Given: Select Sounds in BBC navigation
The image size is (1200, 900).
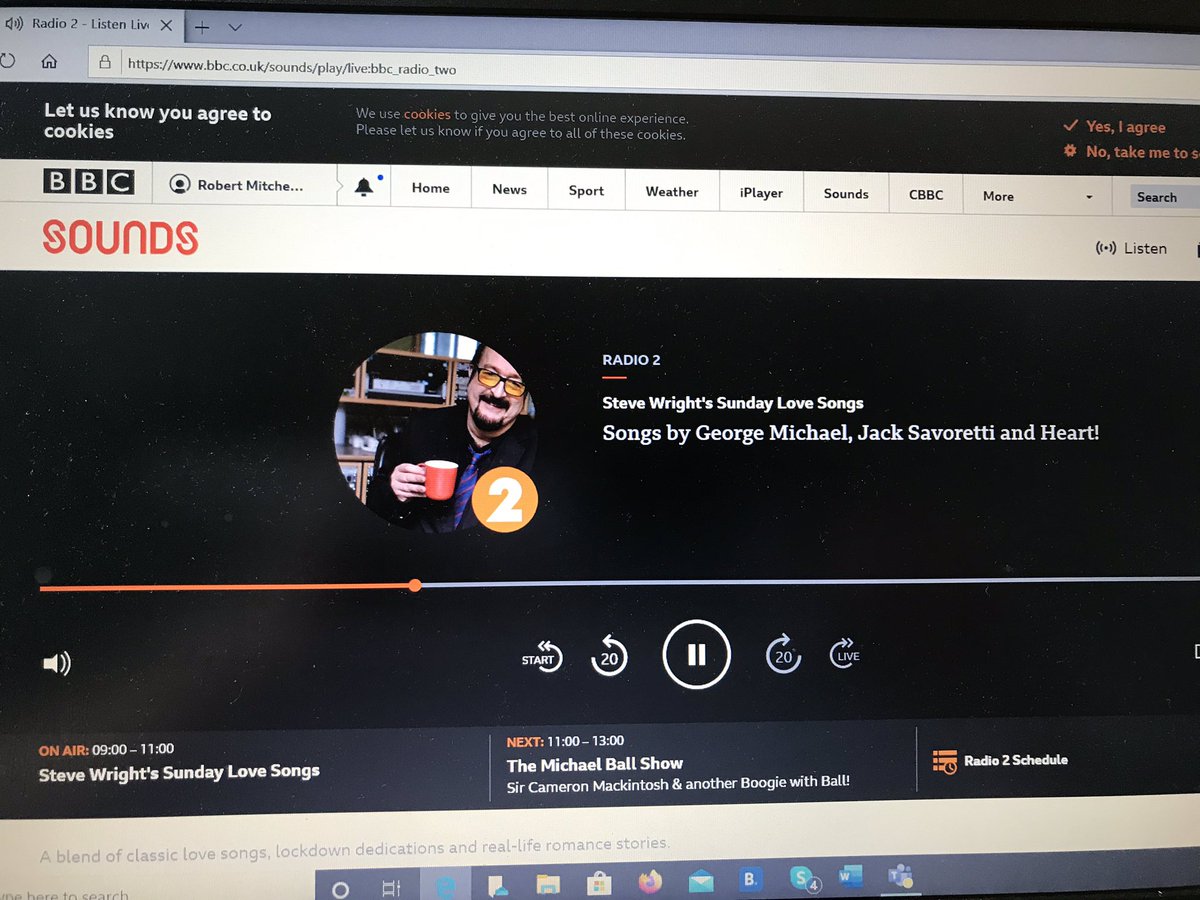Looking at the screenshot, I should click(846, 194).
